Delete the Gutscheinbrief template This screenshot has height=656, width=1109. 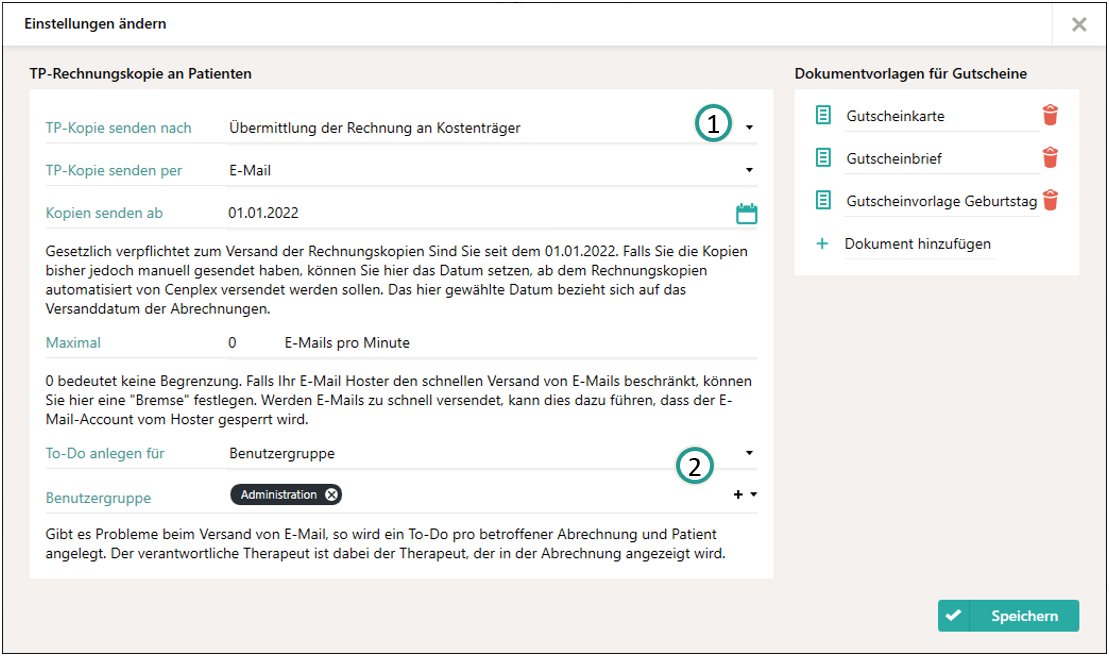click(1050, 157)
